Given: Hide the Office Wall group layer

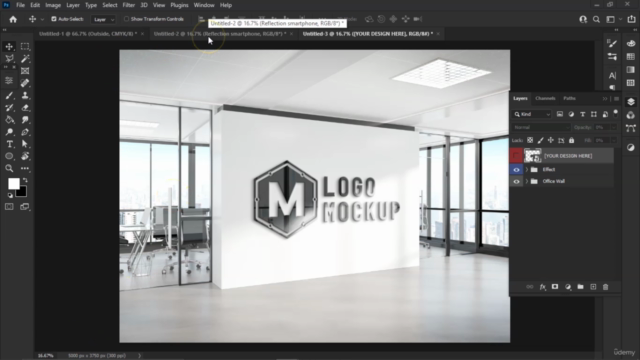Looking at the screenshot, I should click(x=516, y=181).
